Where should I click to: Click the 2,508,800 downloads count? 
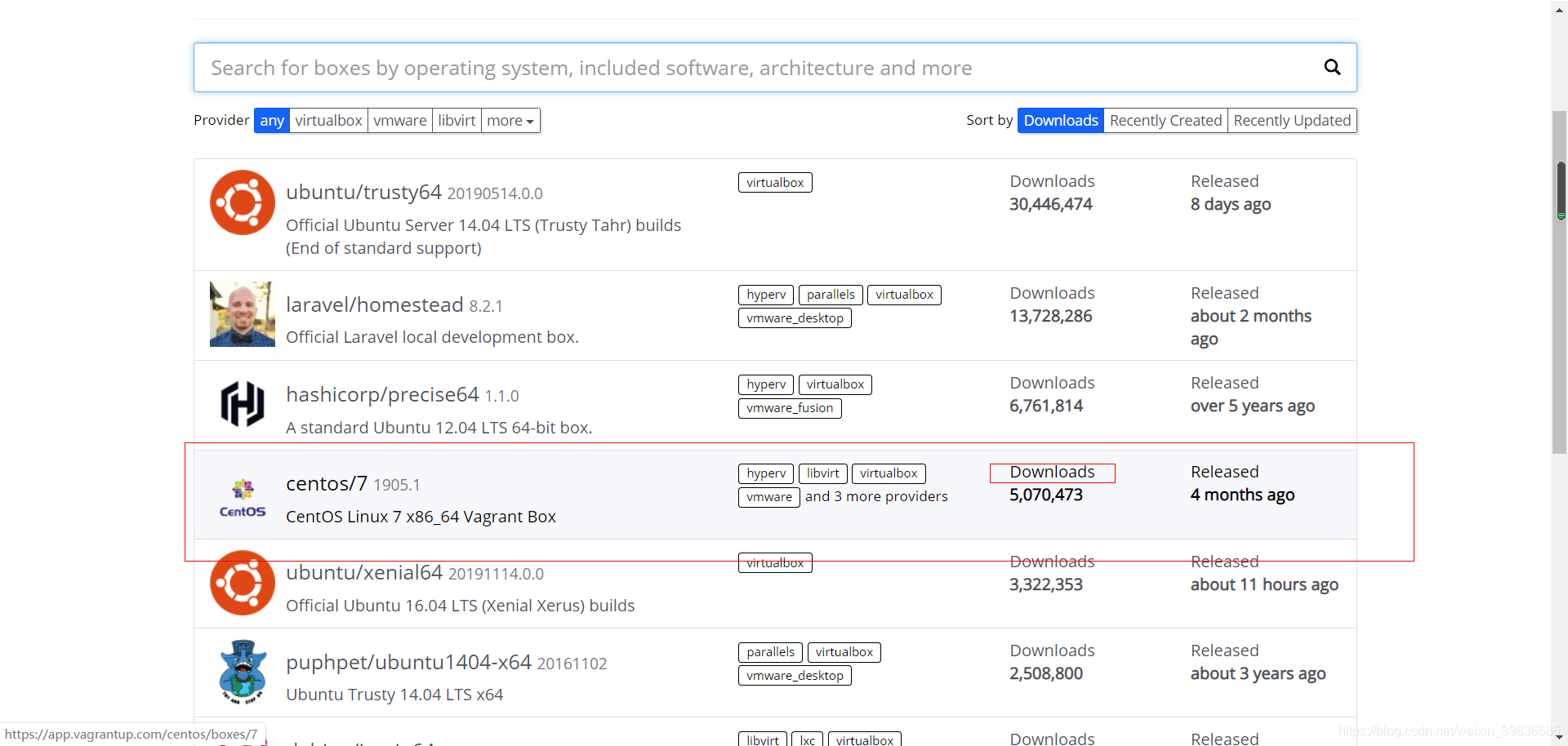[1046, 673]
